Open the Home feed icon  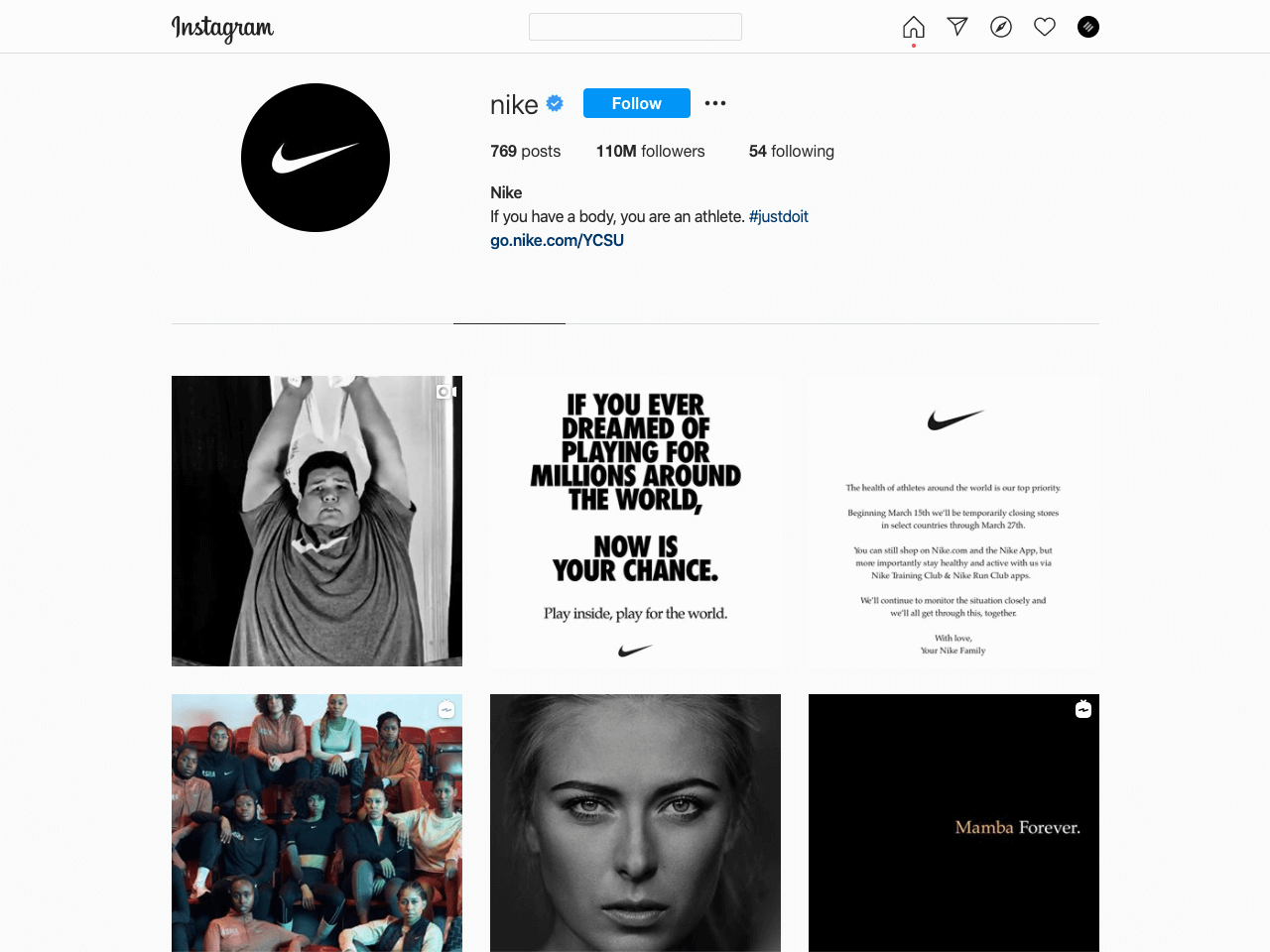pyautogui.click(x=914, y=27)
